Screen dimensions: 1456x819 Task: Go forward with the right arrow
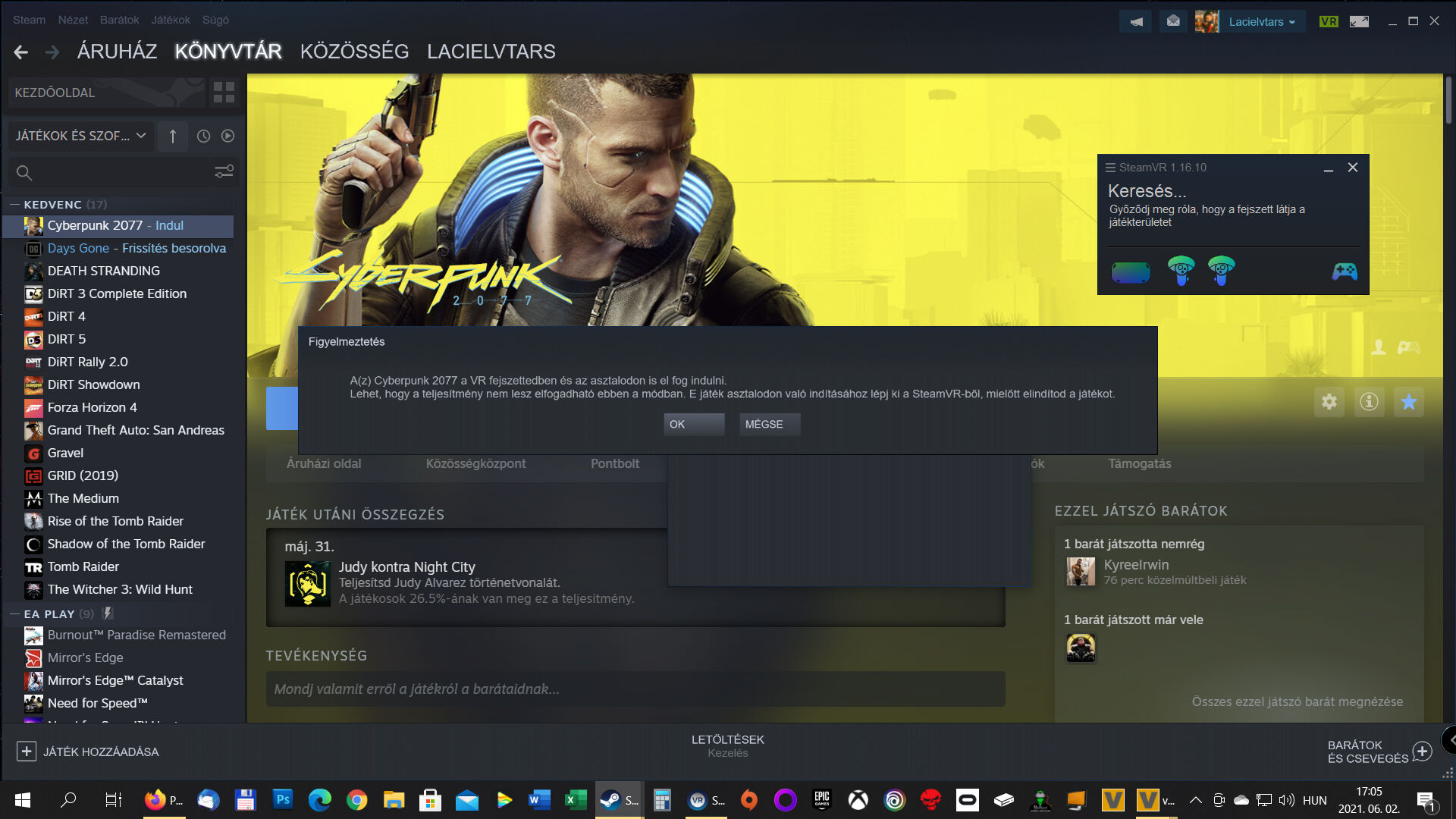pyautogui.click(x=52, y=52)
